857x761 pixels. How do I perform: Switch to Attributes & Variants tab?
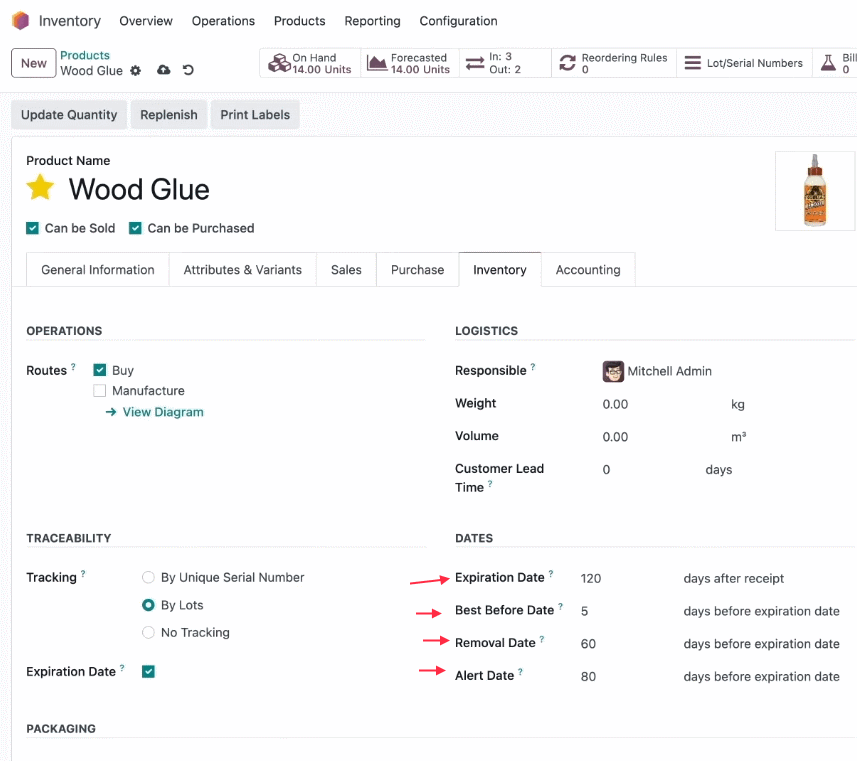pos(243,270)
